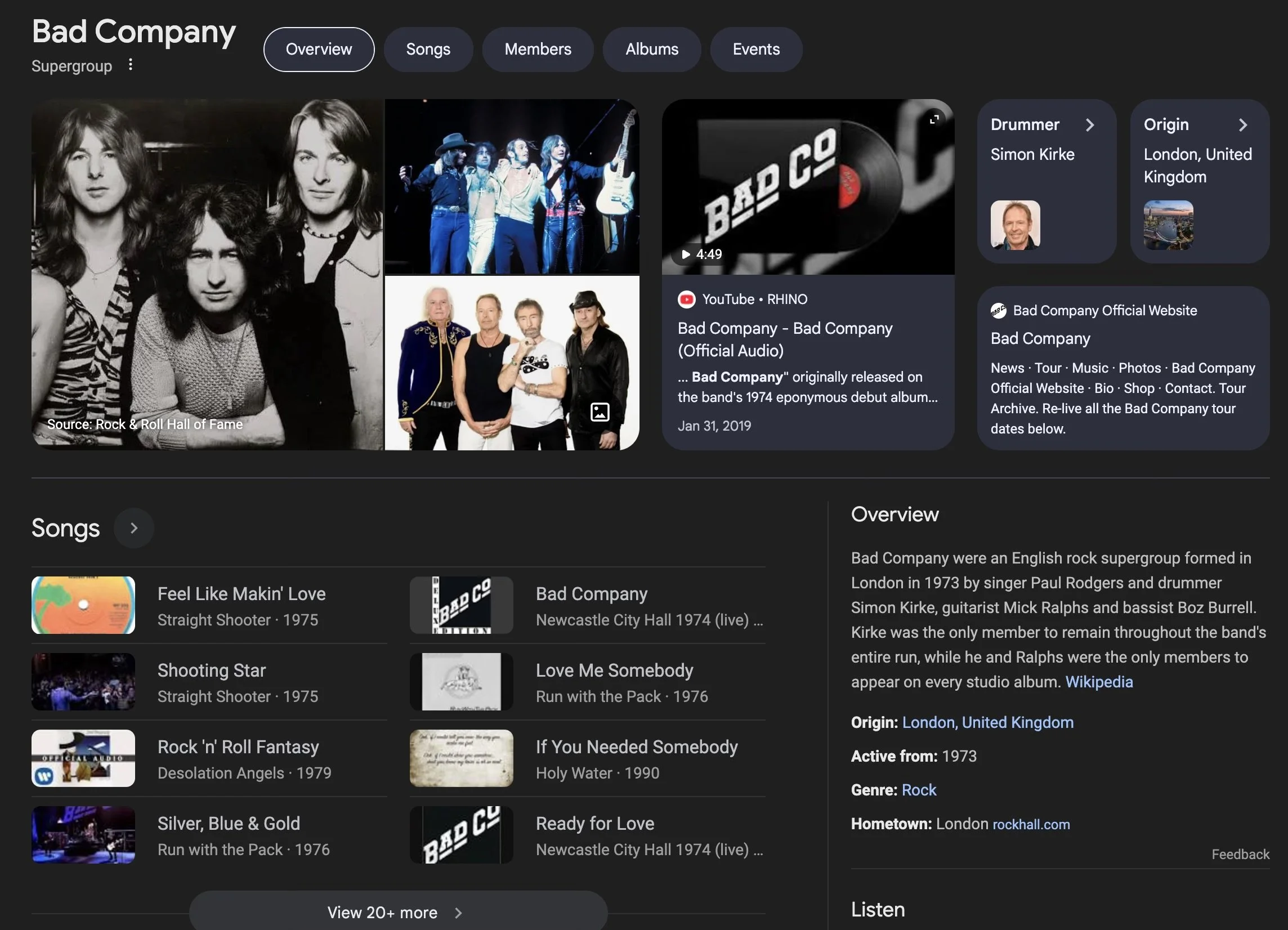Click the YouTube logo next to RHINO
Image resolution: width=1288 pixels, height=930 pixels.
[686, 299]
